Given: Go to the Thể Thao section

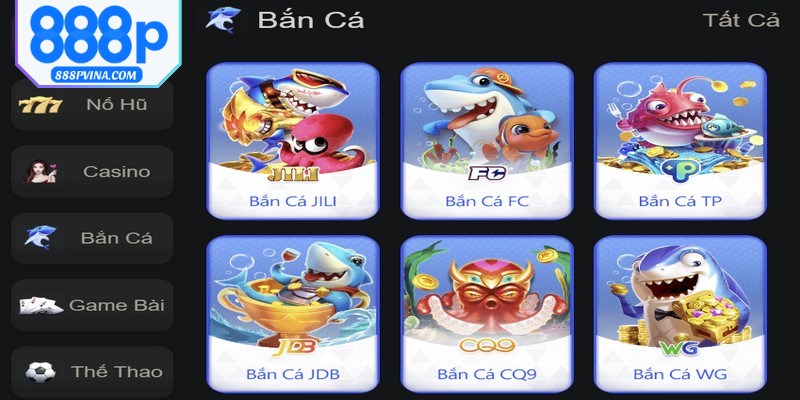Looking at the screenshot, I should (x=92, y=372).
